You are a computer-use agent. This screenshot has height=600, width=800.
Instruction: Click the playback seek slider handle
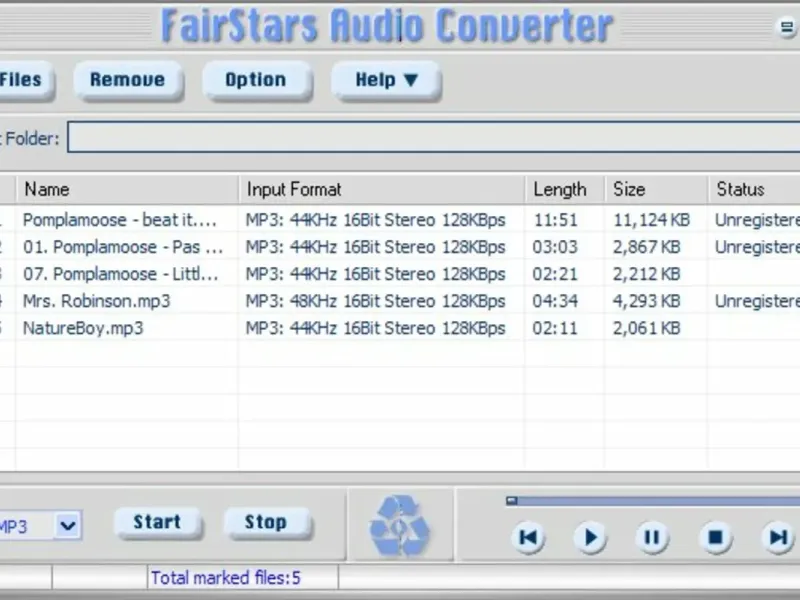(512, 501)
